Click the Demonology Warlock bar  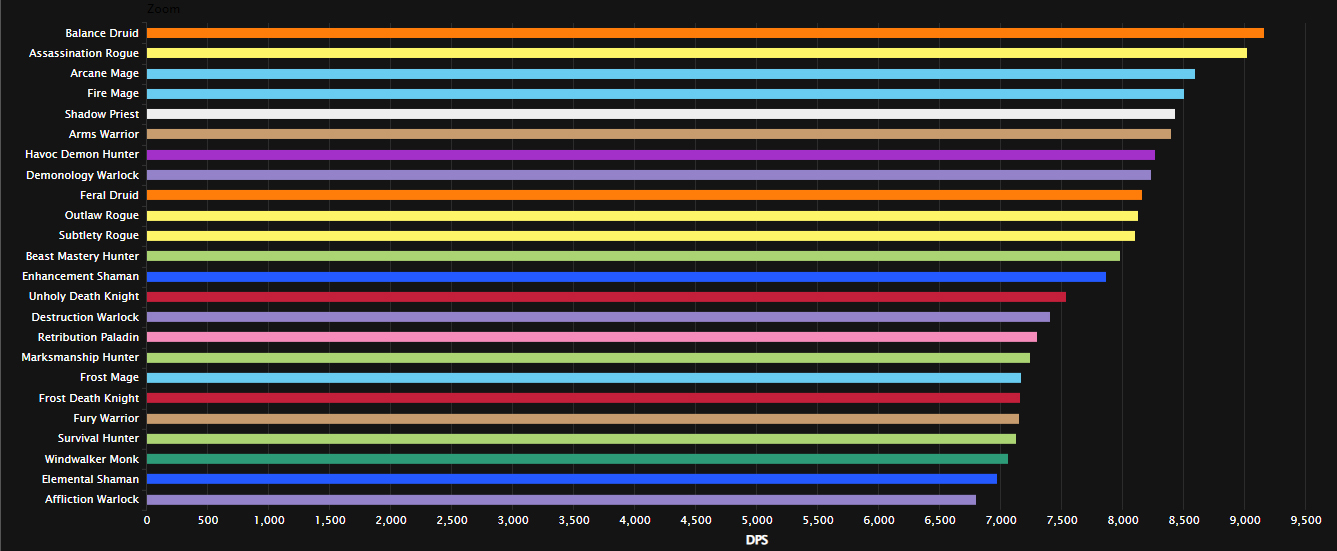(x=649, y=175)
